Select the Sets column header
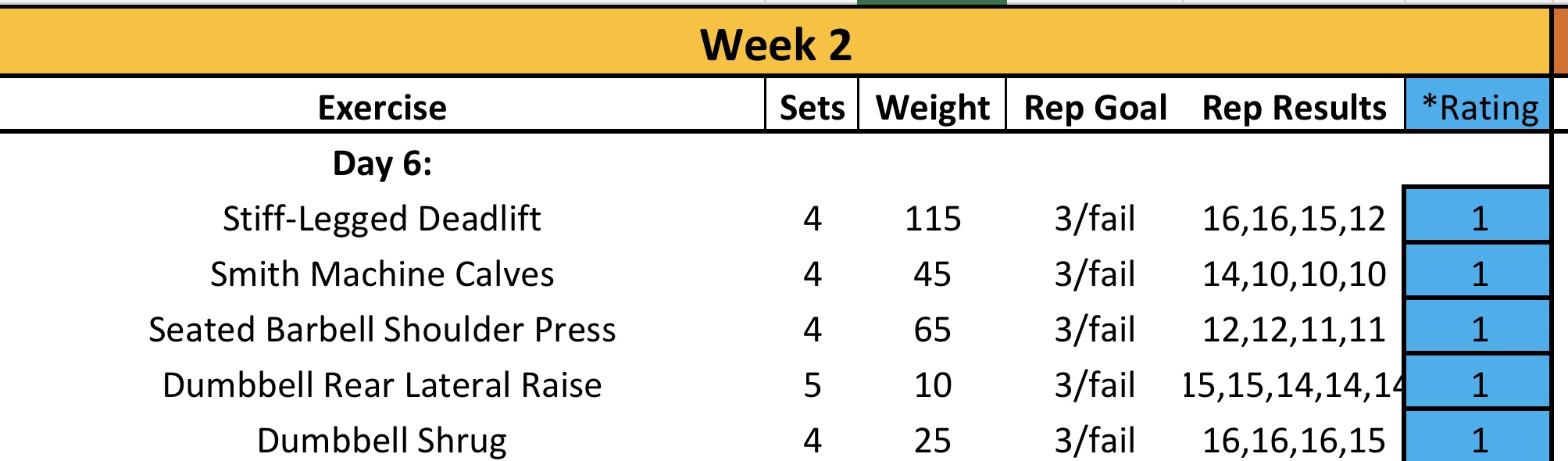 click(812, 107)
